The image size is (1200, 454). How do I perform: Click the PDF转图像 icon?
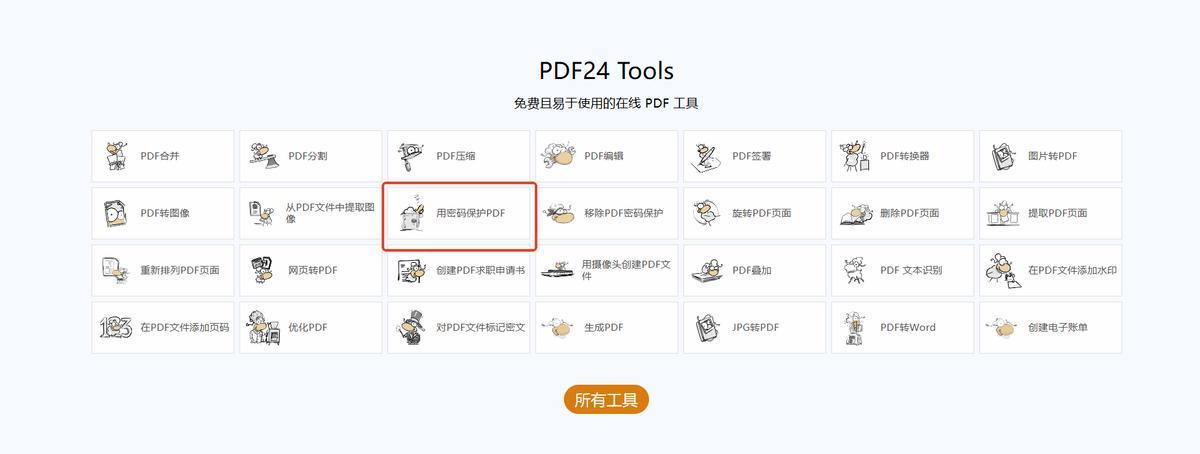(x=116, y=213)
